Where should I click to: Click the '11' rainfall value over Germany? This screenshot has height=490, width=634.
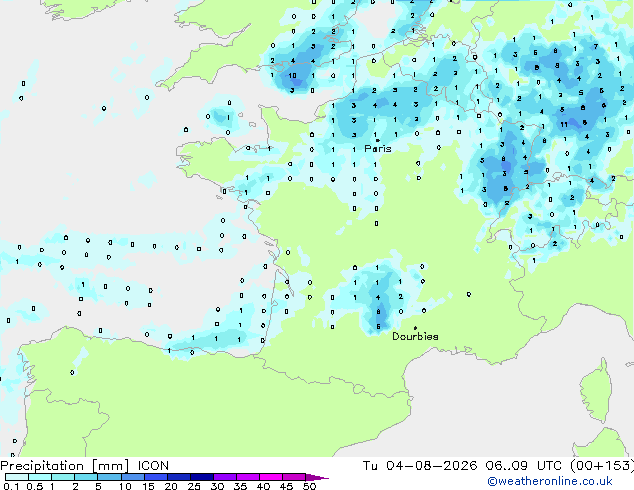564,125
